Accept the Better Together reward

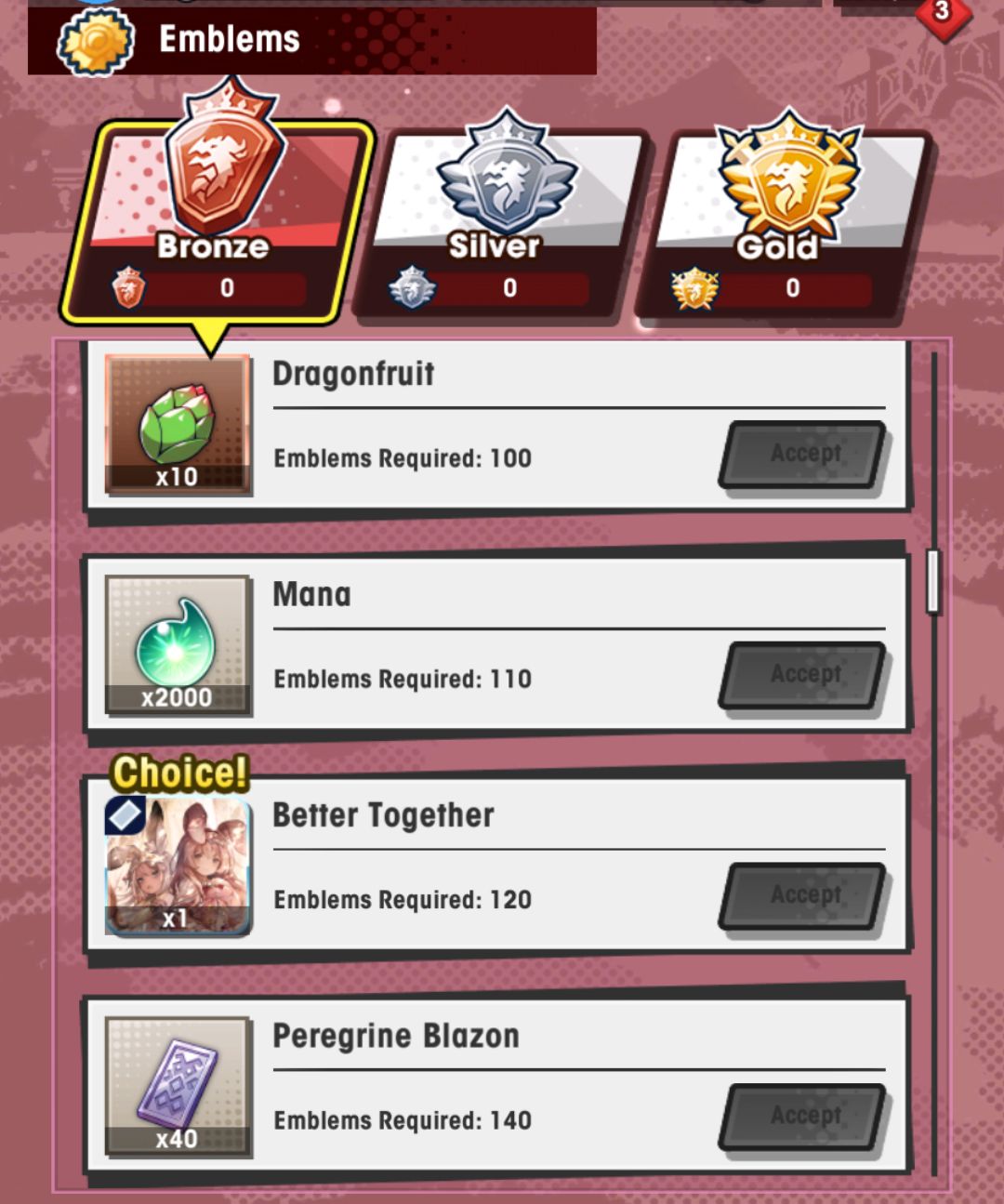[x=804, y=896]
